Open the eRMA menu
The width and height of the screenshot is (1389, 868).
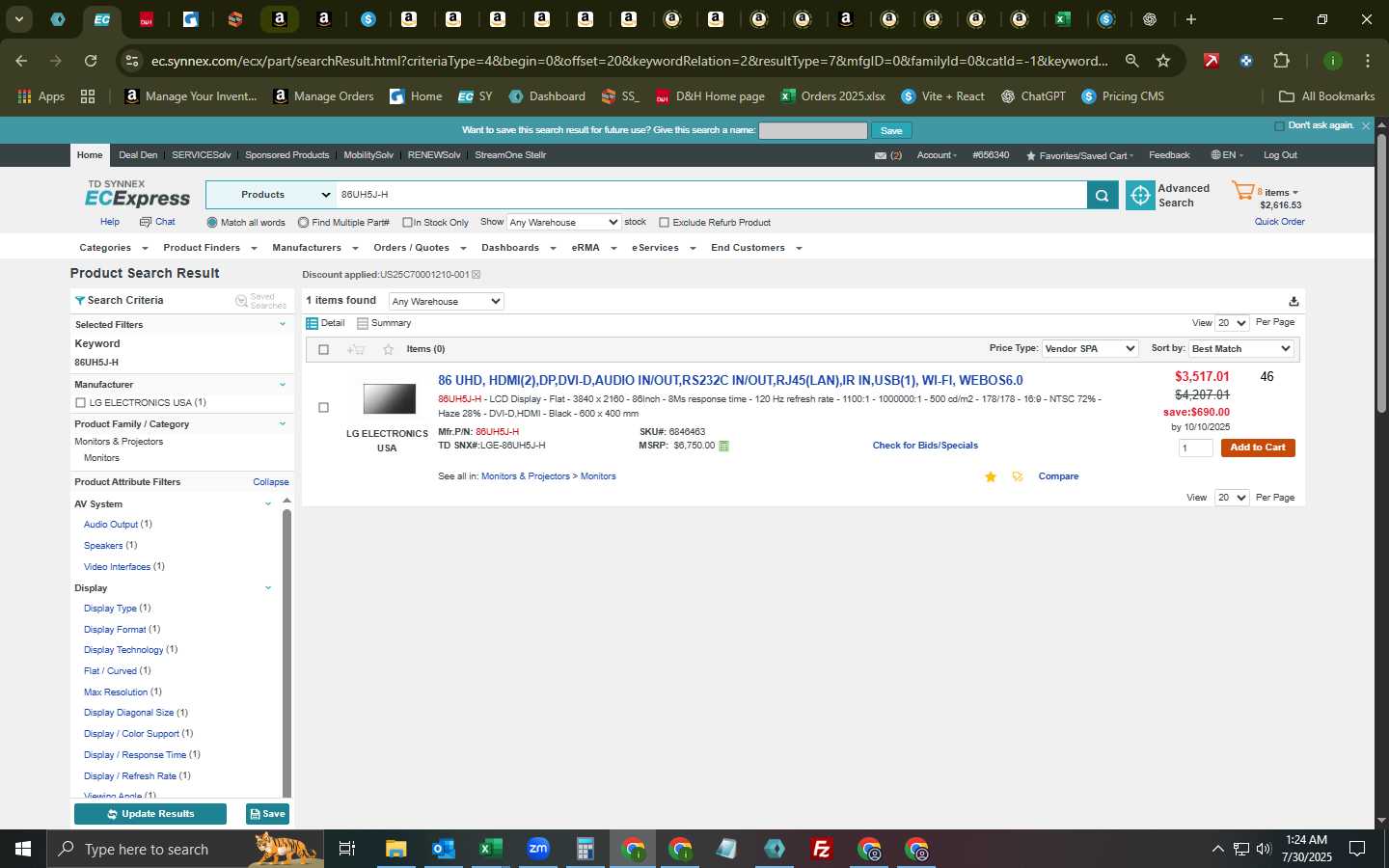coord(593,248)
